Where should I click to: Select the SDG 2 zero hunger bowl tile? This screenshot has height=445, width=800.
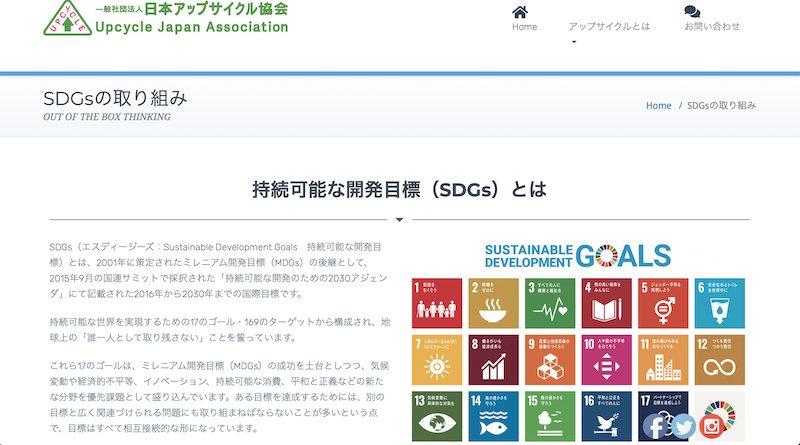(494, 303)
